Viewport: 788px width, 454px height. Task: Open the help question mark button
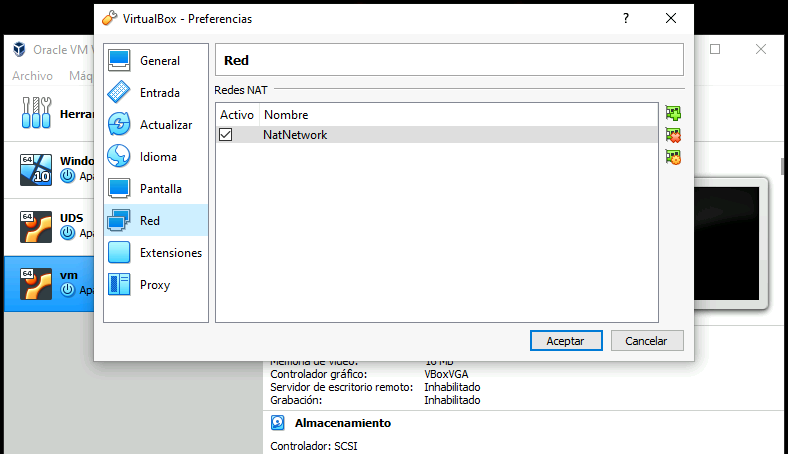(626, 19)
